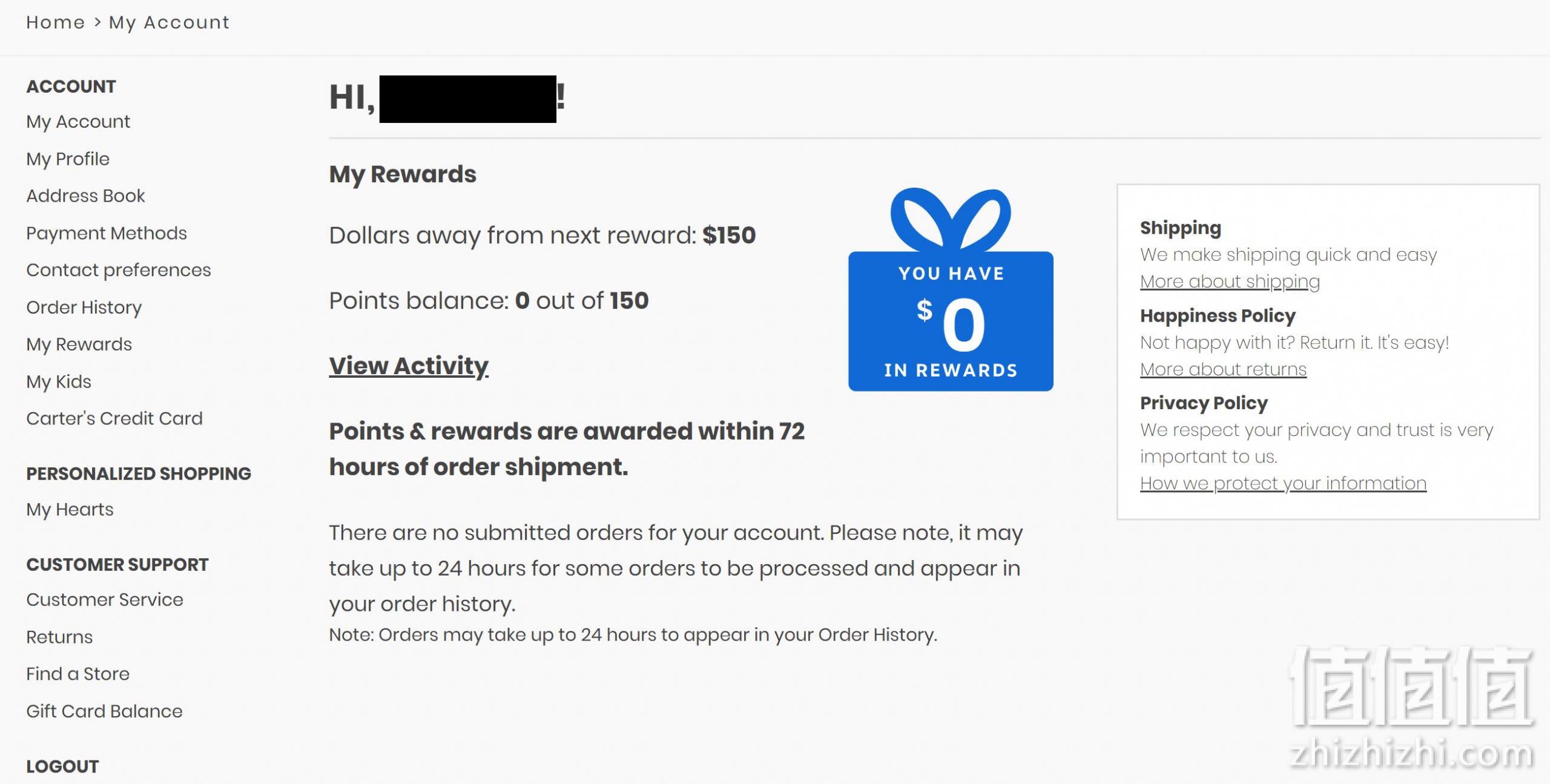Open Contact preferences
The height and width of the screenshot is (784, 1550).
pos(119,270)
